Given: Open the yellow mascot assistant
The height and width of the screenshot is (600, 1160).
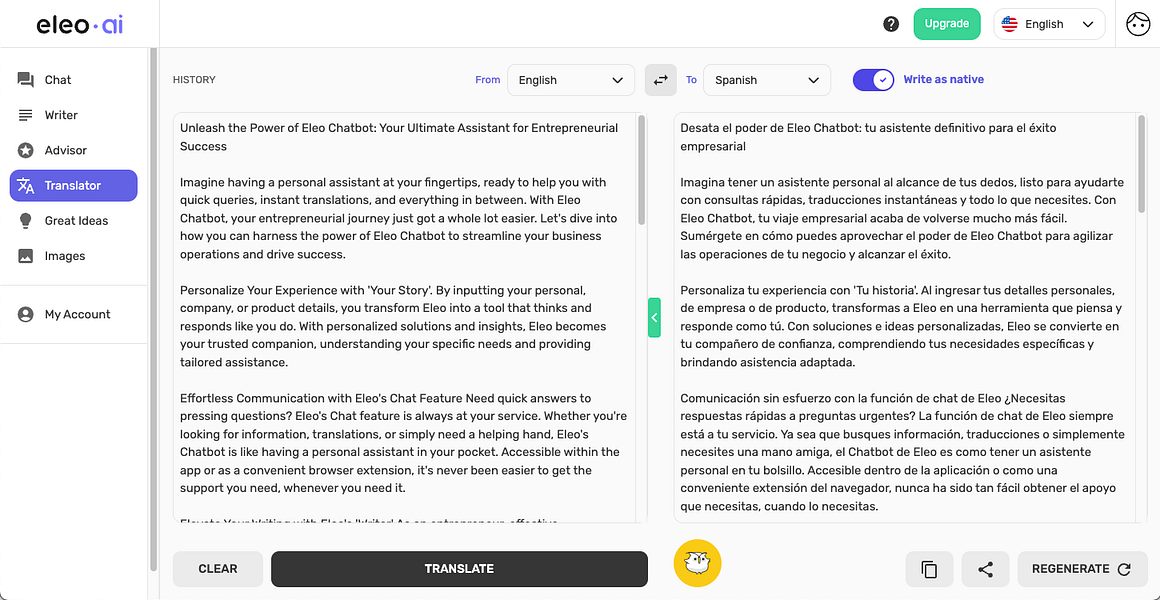Looking at the screenshot, I should coord(697,563).
